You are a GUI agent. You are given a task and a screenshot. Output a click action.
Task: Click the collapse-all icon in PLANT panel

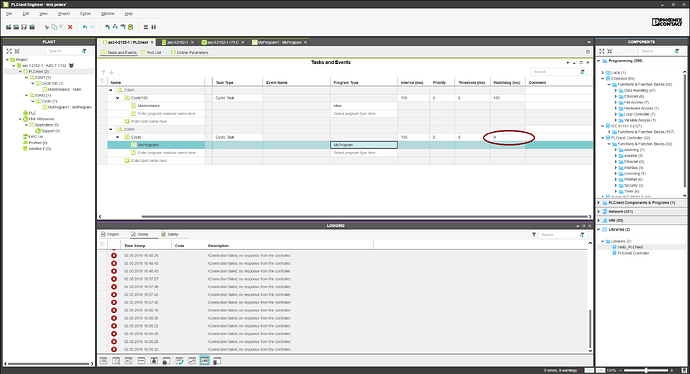point(17,51)
